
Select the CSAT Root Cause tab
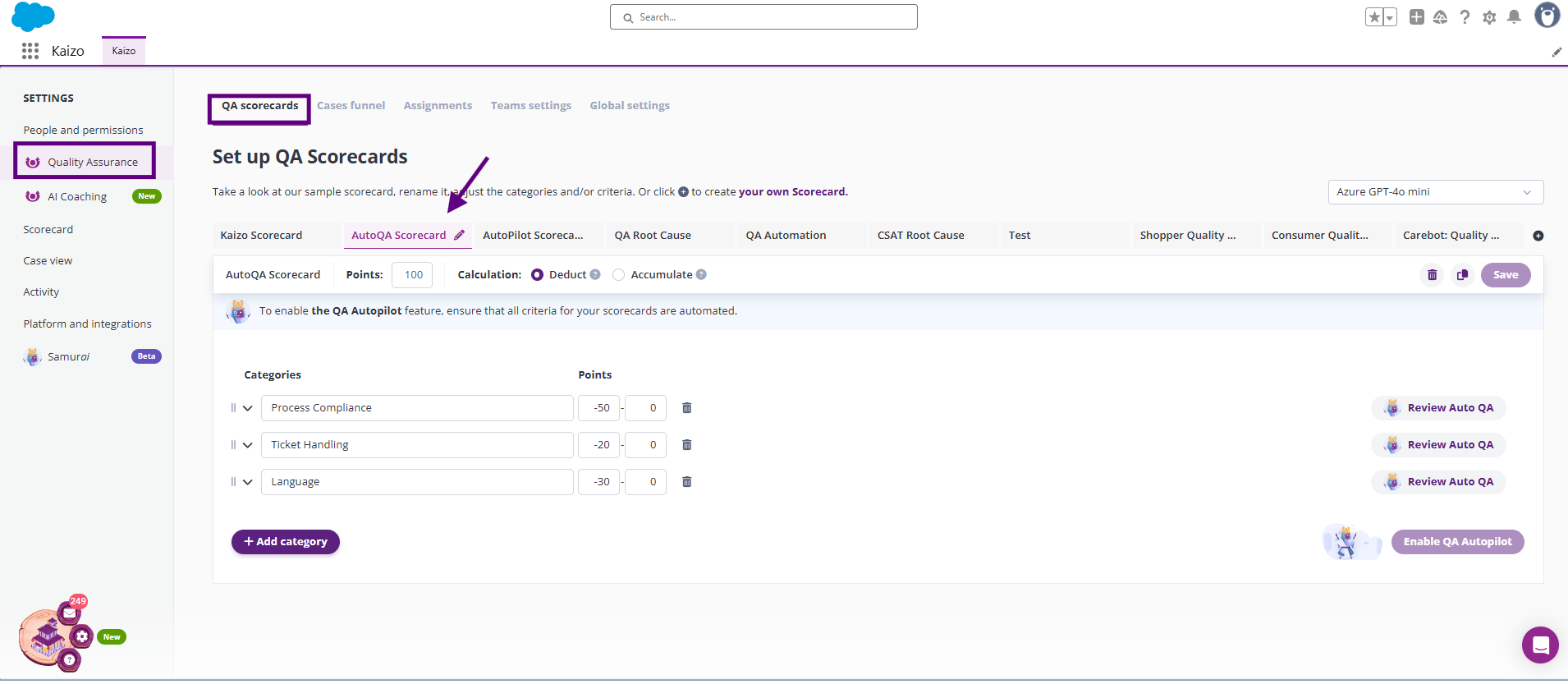click(933, 236)
